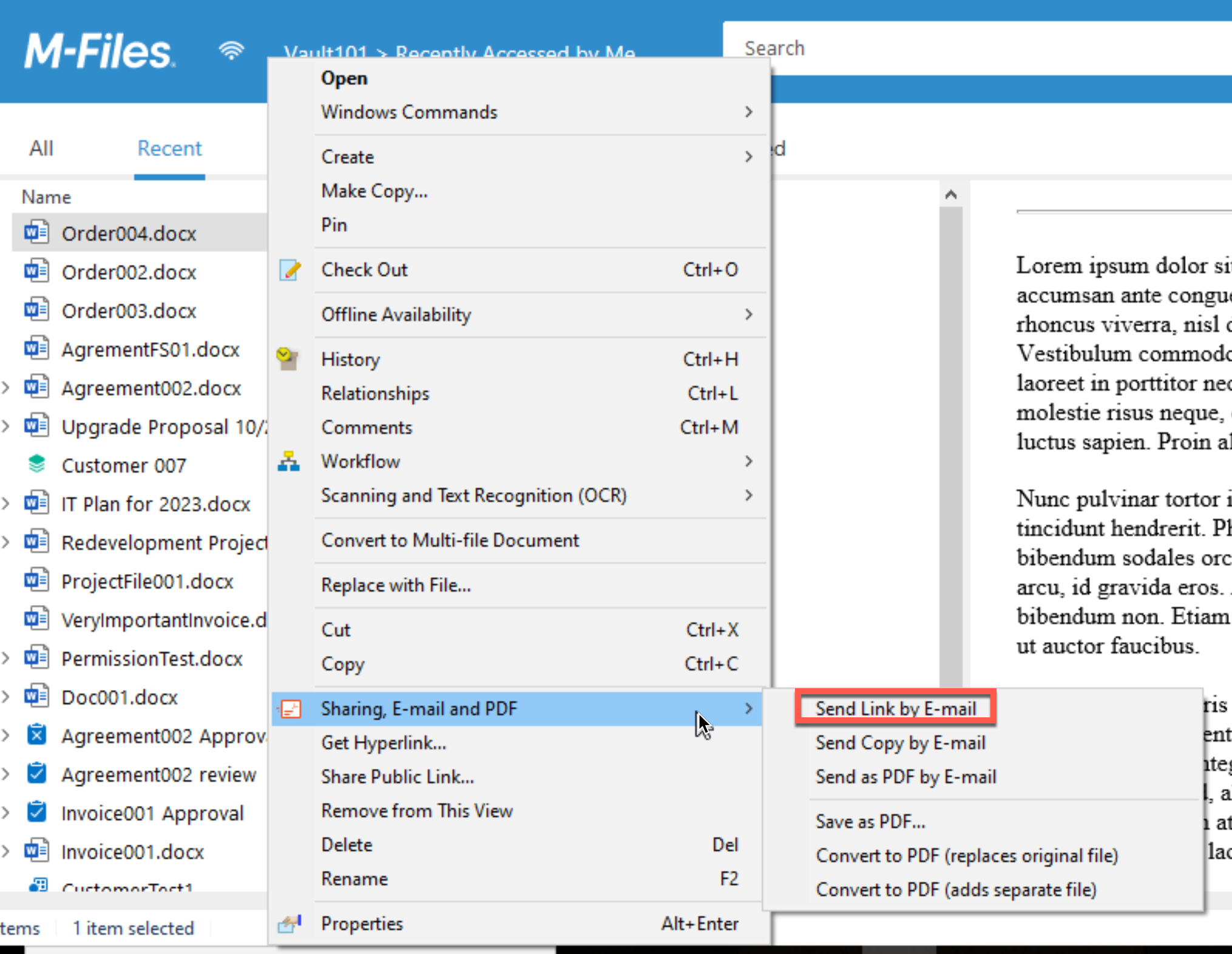Image resolution: width=1232 pixels, height=954 pixels.
Task: Click the Sharing, E-mail and PDF icon
Action: 291,709
